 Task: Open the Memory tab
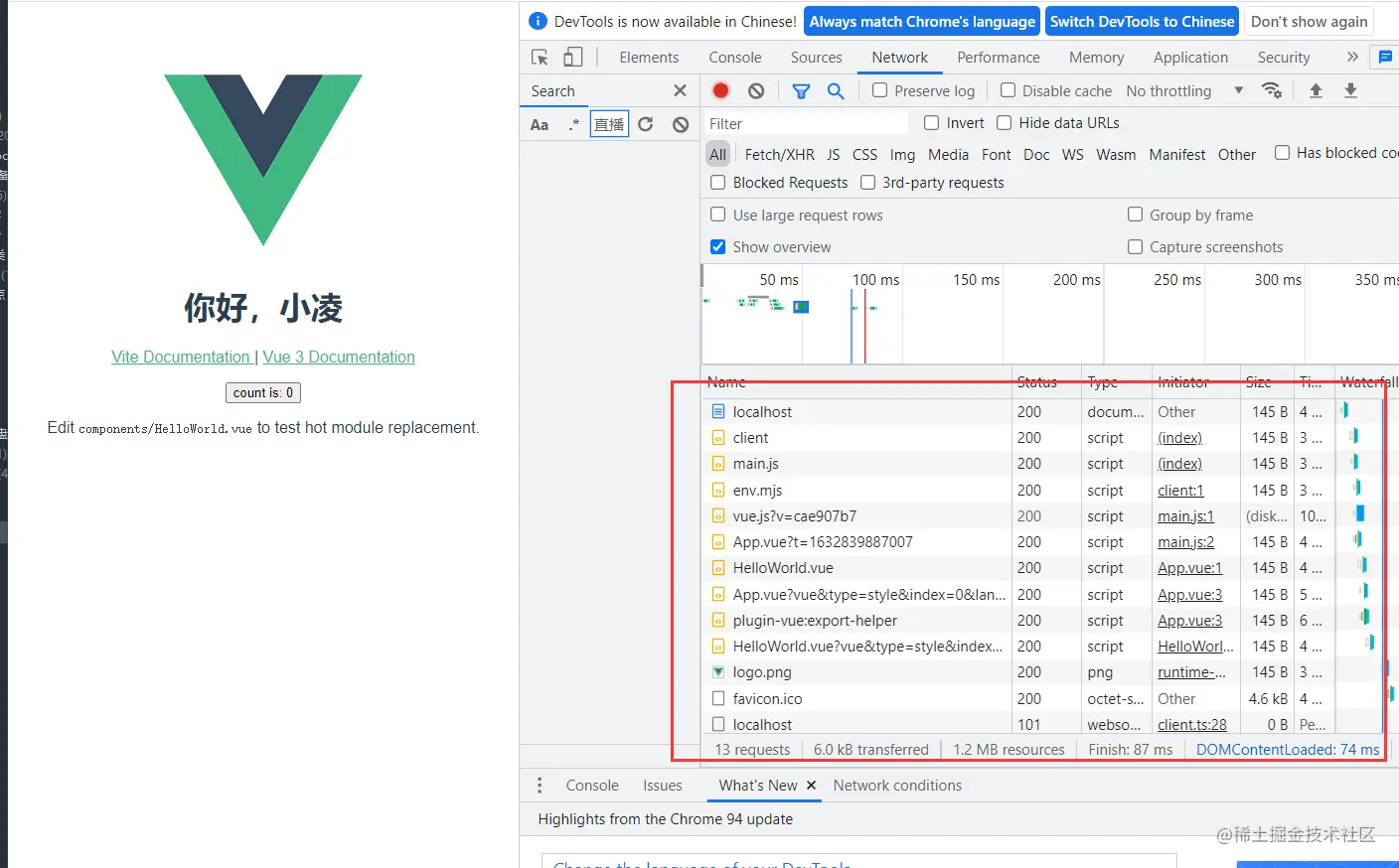coord(1097,58)
